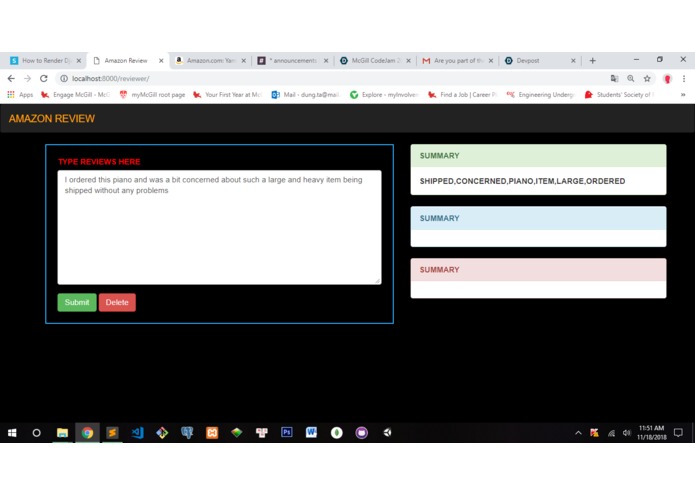Viewport: 695px width, 494px height.
Task: Click the SHIPPED,CONCERNED,PIANO keywords text
Action: pyautogui.click(x=522, y=181)
